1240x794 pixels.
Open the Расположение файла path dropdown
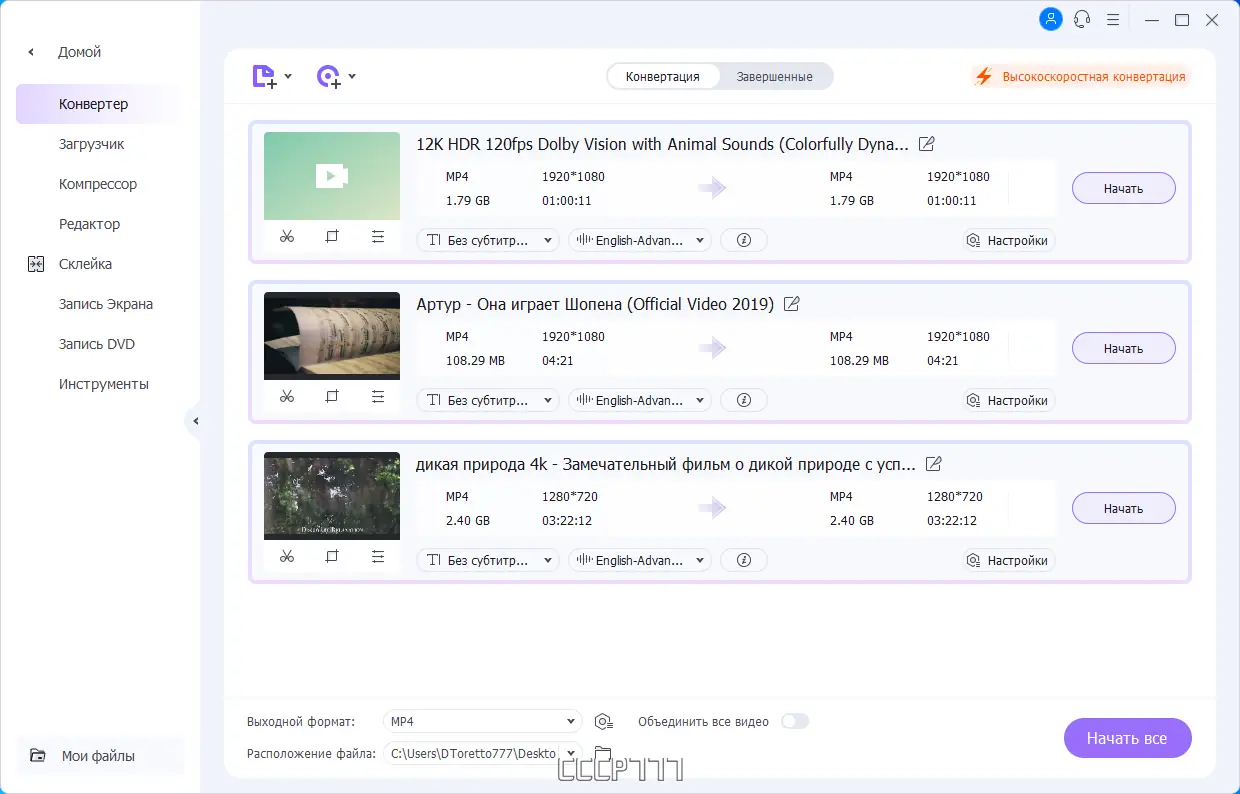[x=482, y=753]
